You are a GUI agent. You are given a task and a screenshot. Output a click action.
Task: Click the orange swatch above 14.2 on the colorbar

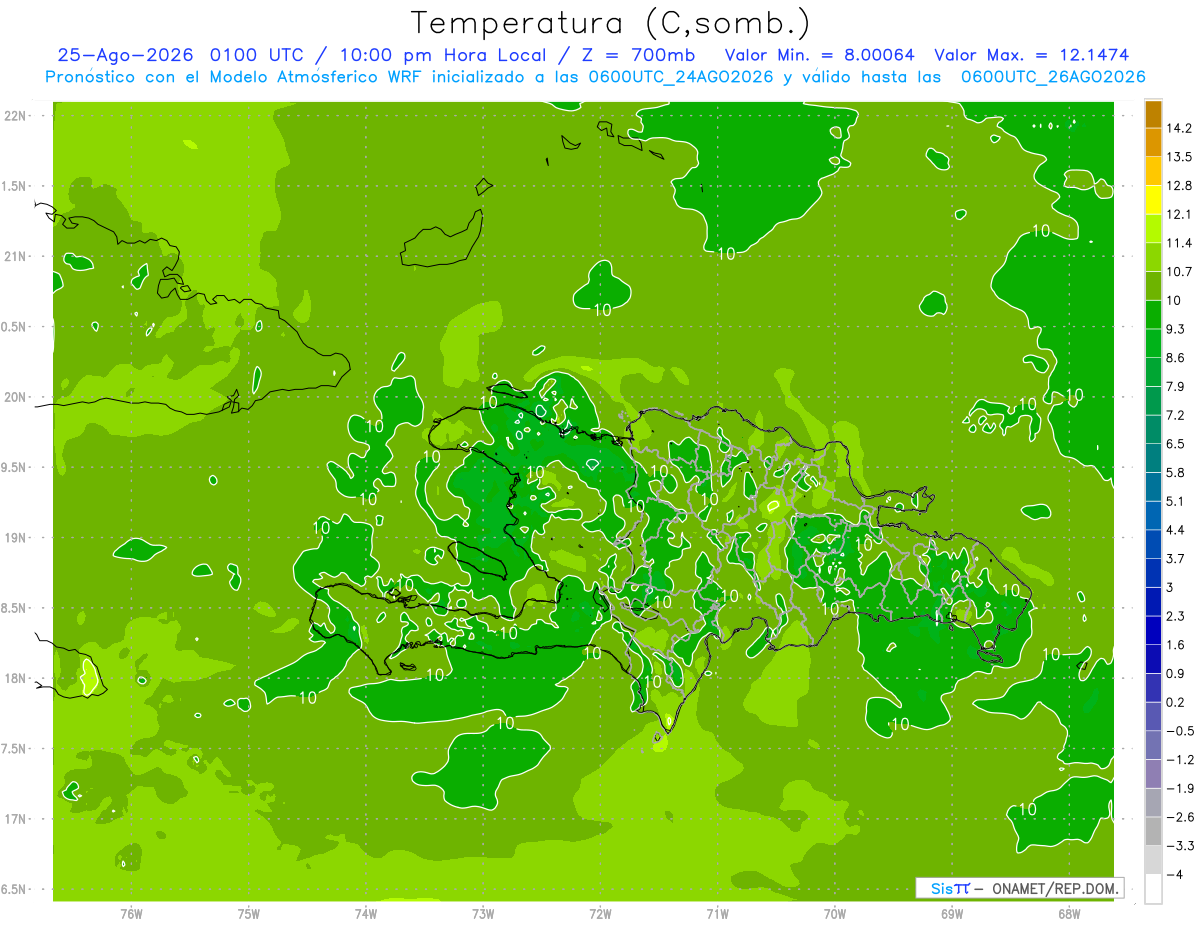[x=1153, y=113]
